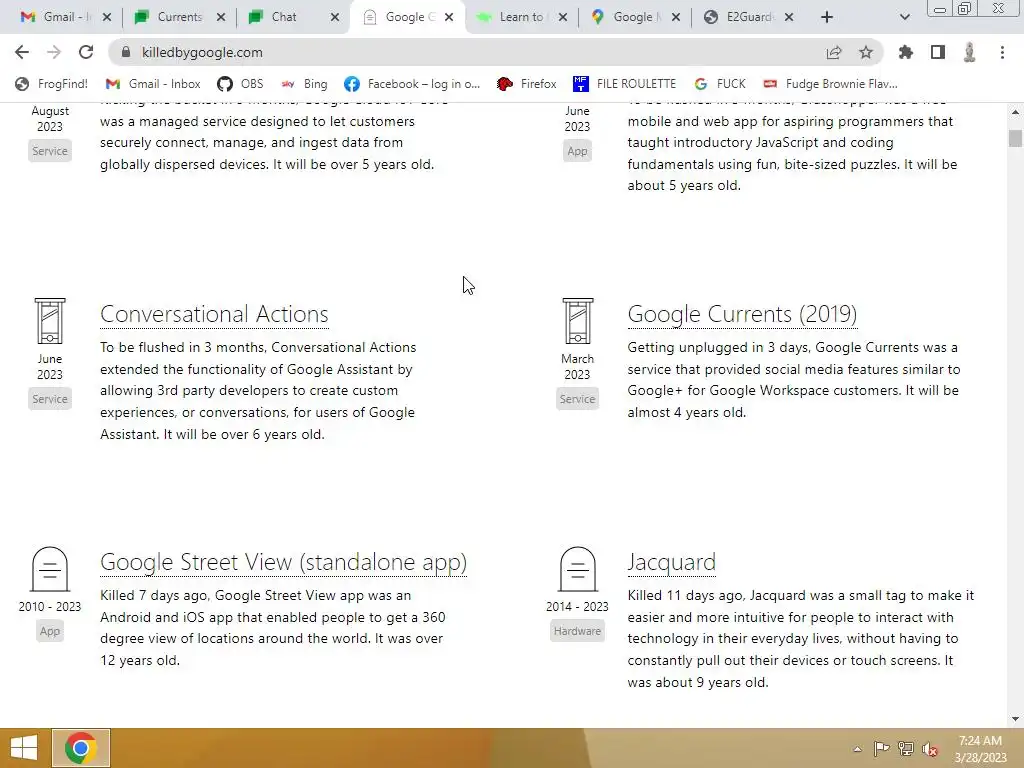Open the Chrome three-dot menu
Image resolution: width=1024 pixels, height=768 pixels.
point(1002,52)
